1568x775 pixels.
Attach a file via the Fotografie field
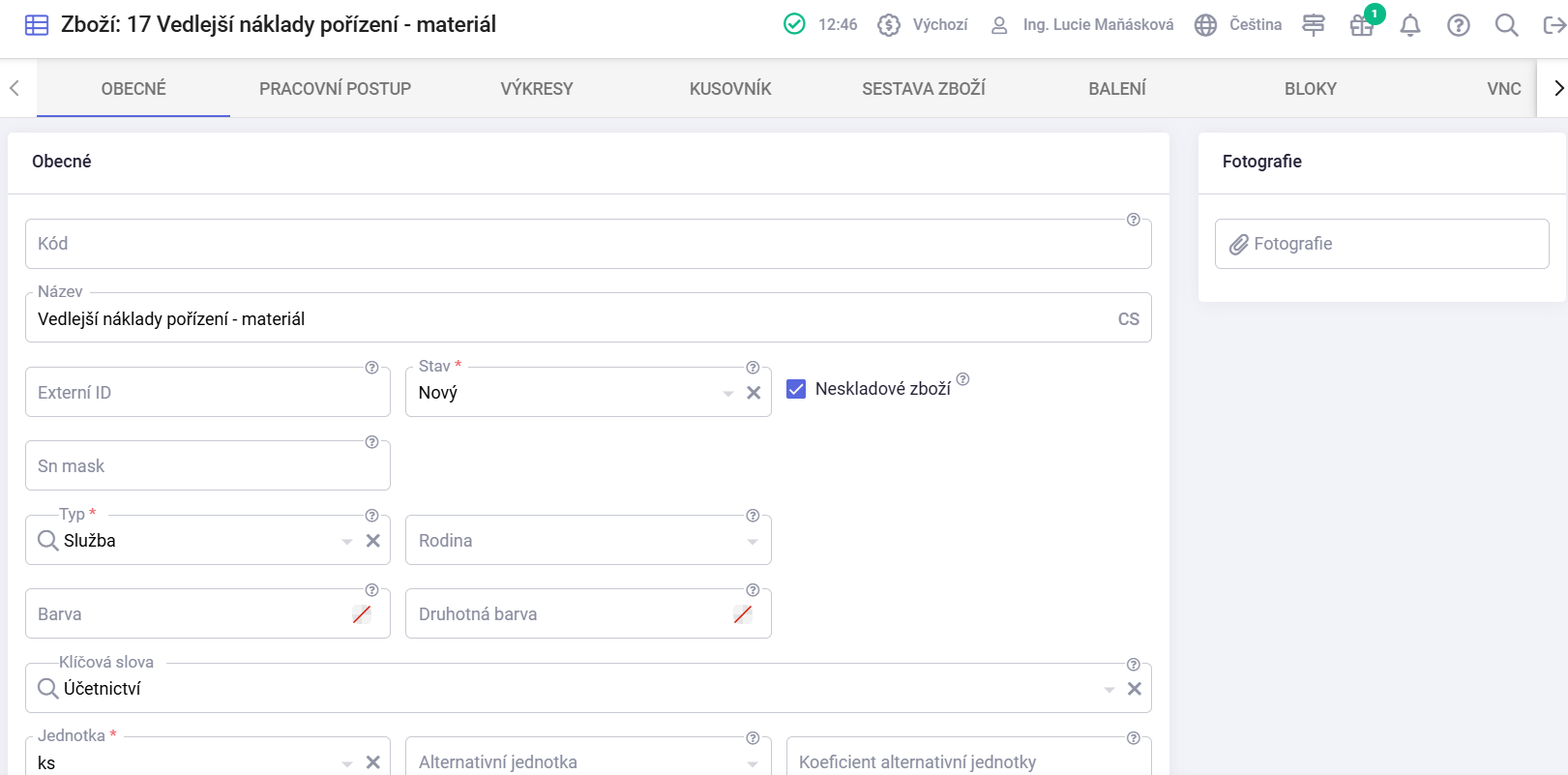click(1382, 244)
